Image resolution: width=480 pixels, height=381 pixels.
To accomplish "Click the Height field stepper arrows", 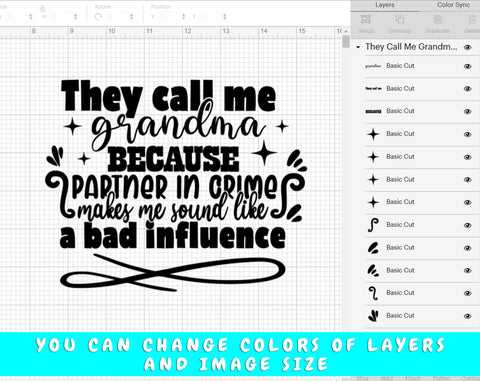I will [75, 16].
